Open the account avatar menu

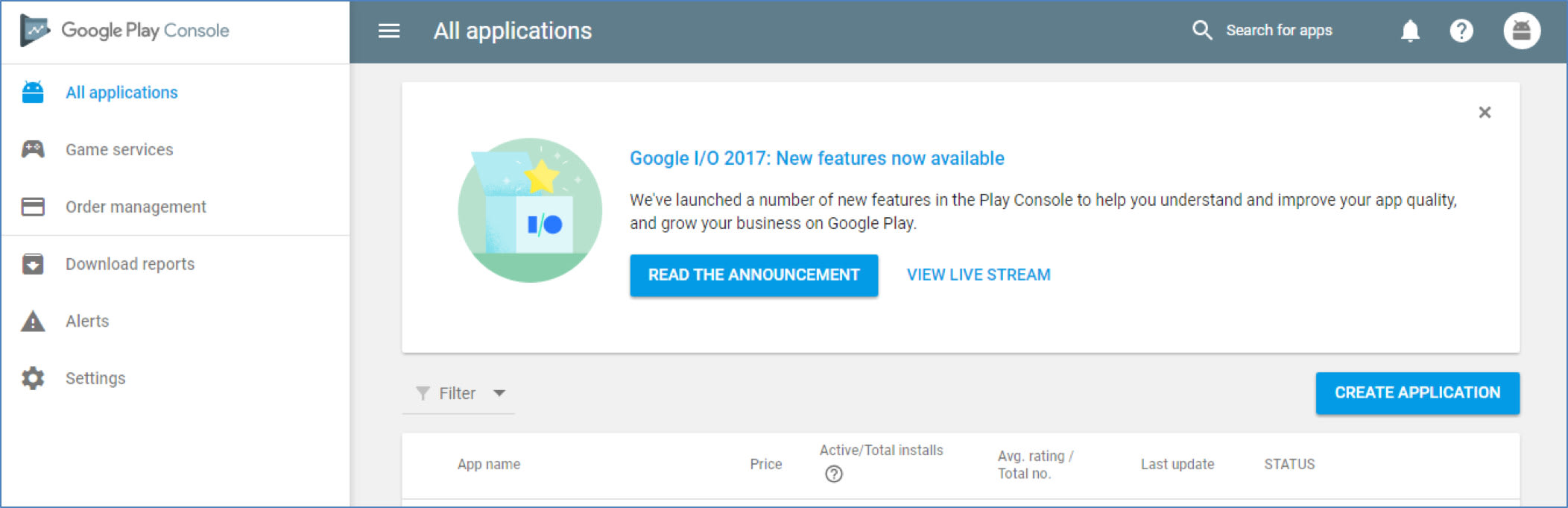[x=1521, y=31]
